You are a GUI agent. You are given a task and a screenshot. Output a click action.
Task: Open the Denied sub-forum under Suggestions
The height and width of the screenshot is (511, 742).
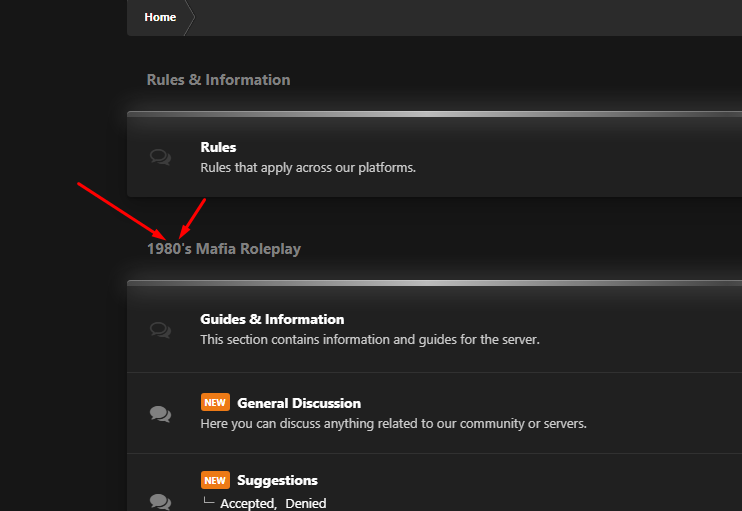click(x=305, y=503)
